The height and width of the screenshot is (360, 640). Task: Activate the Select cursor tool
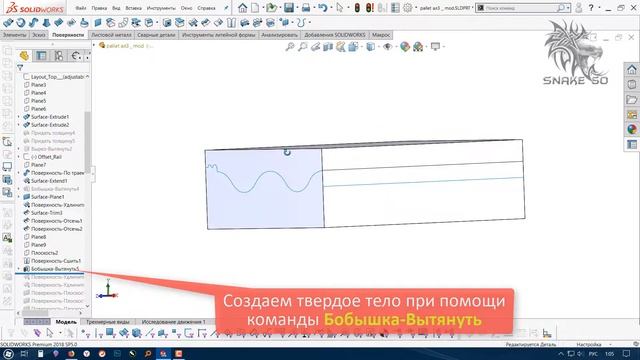click(339, 8)
